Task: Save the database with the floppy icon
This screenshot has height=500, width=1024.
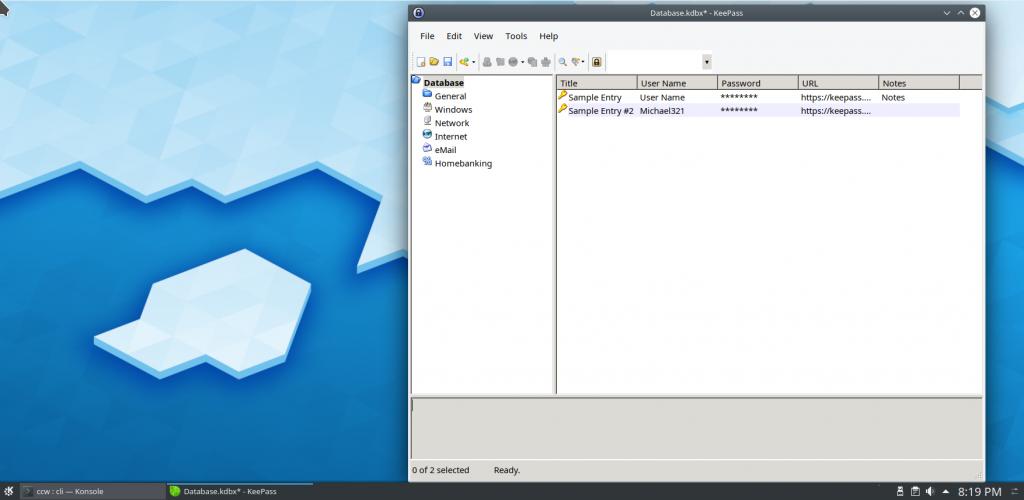Action: coord(448,62)
